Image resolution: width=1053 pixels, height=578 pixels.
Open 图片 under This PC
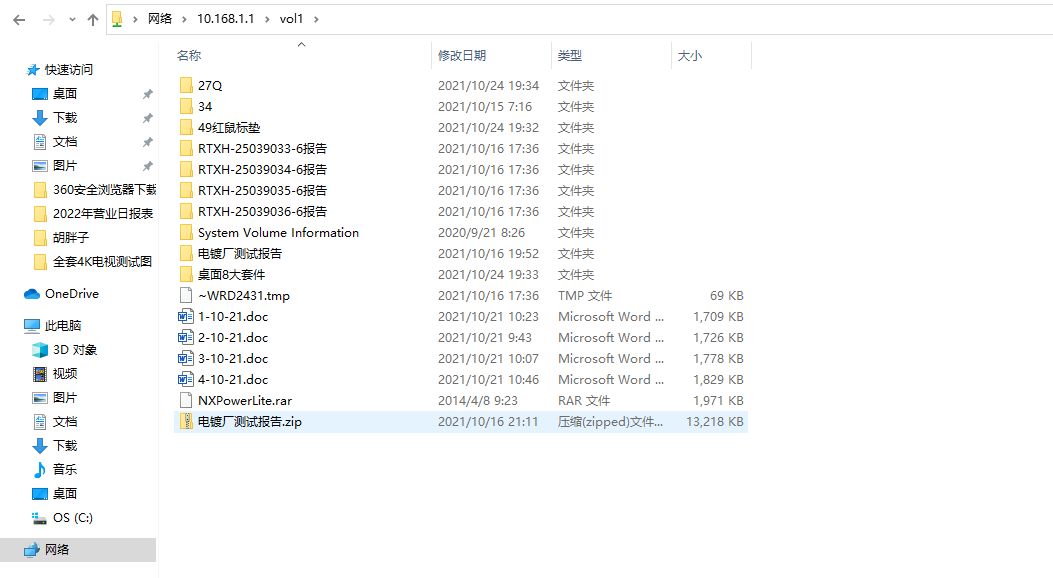point(65,398)
